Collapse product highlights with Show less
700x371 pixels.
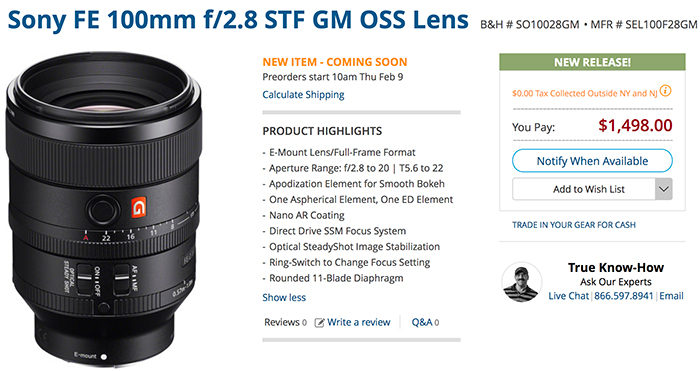[x=284, y=297]
